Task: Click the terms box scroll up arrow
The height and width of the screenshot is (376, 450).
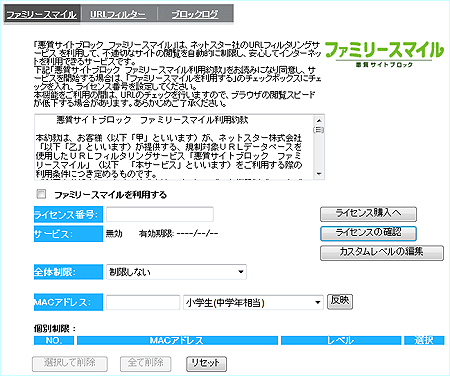Action: 319,120
